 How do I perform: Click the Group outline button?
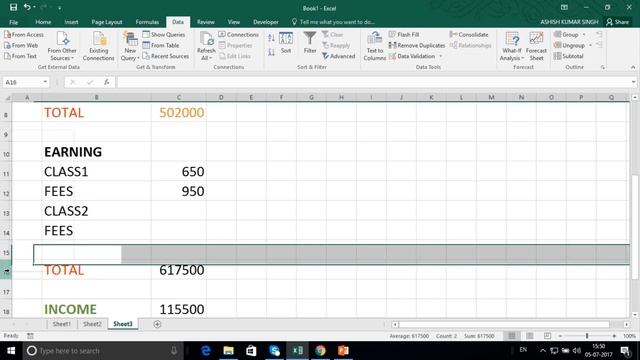pos(566,35)
